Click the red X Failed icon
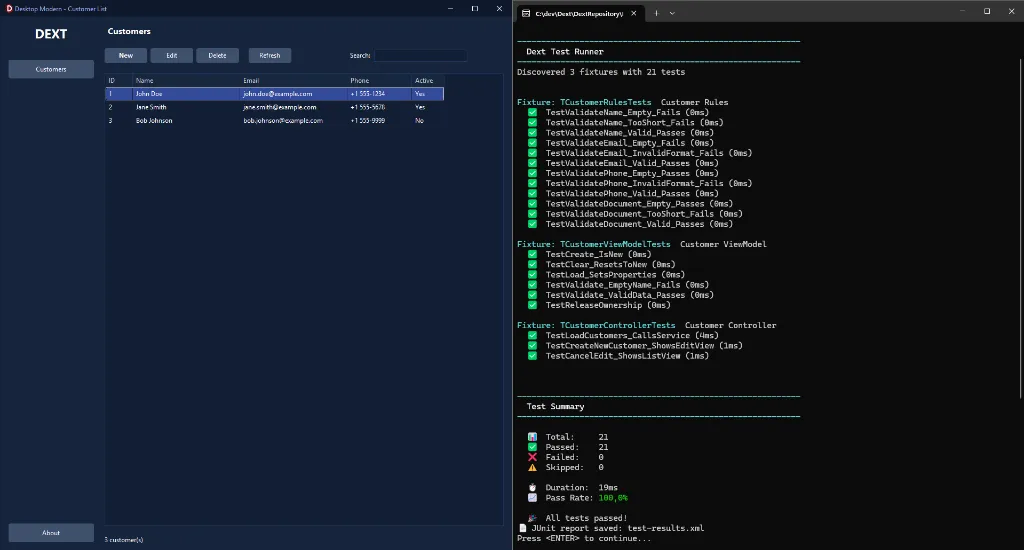Image resolution: width=1024 pixels, height=550 pixels. point(532,457)
